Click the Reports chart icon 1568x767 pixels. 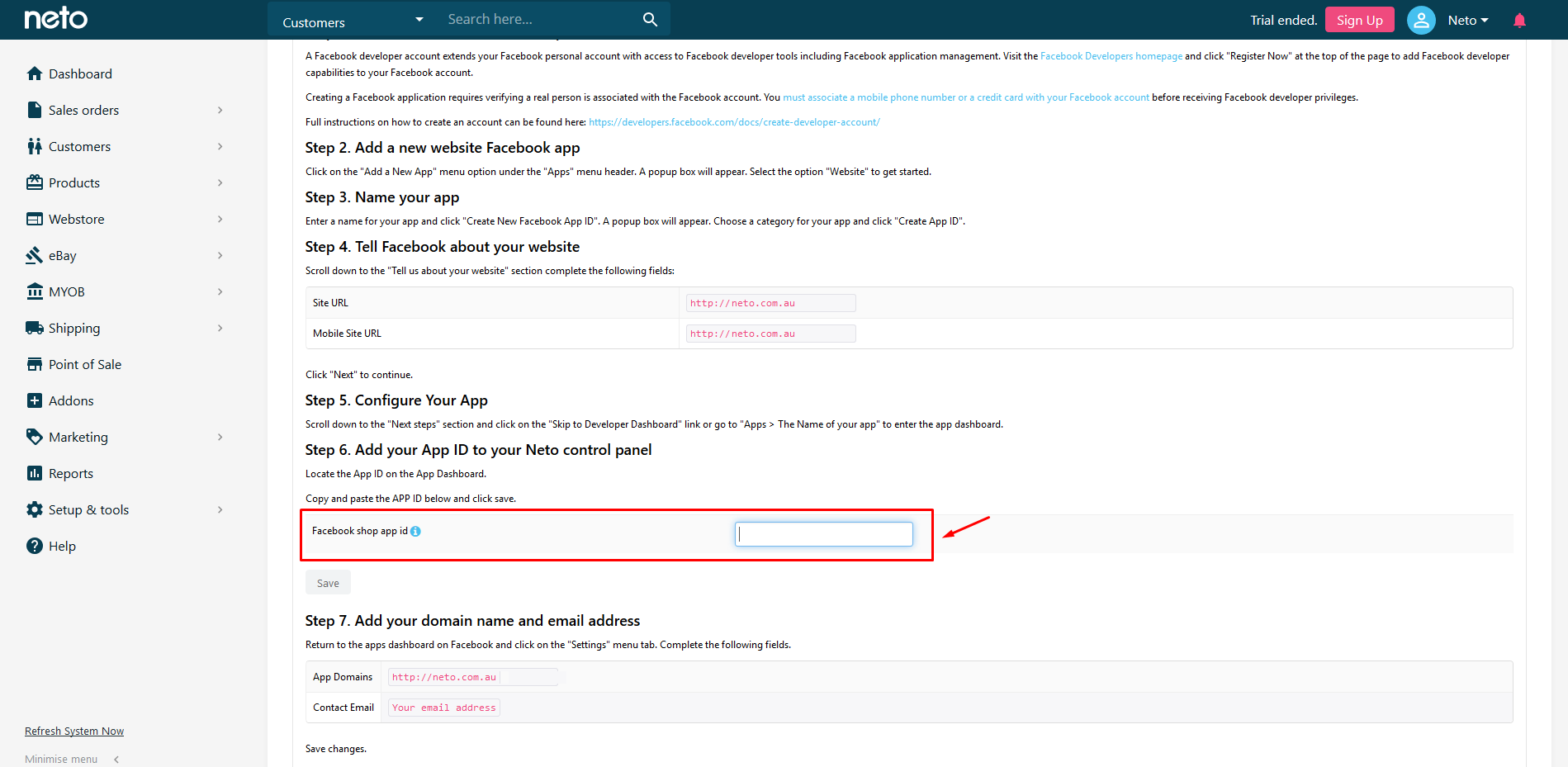click(x=35, y=473)
